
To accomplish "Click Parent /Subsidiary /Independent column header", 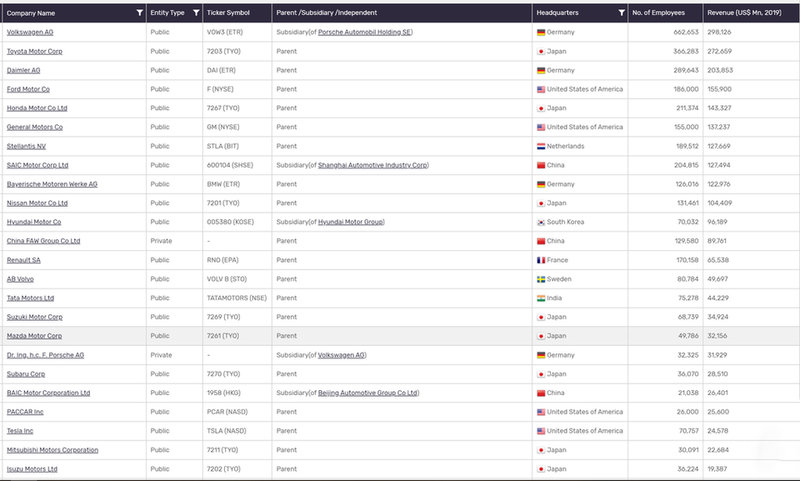I will point(327,13).
